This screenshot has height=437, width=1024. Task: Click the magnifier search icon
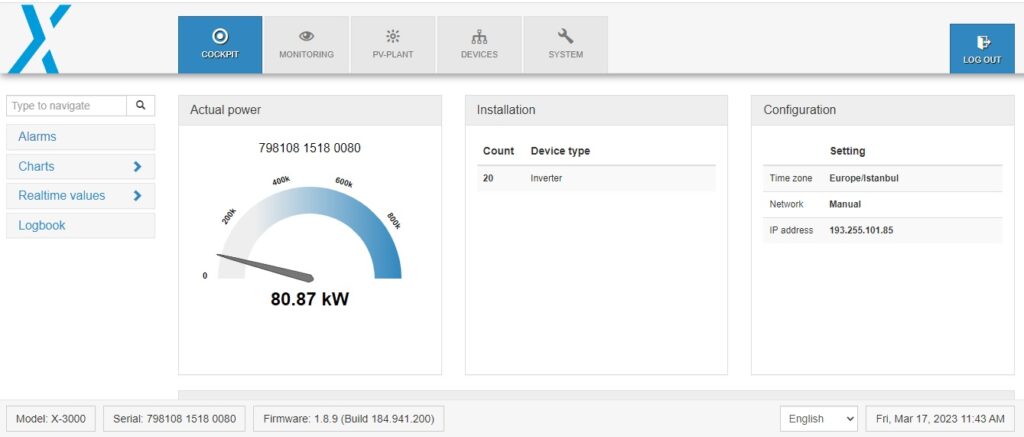[x=140, y=106]
